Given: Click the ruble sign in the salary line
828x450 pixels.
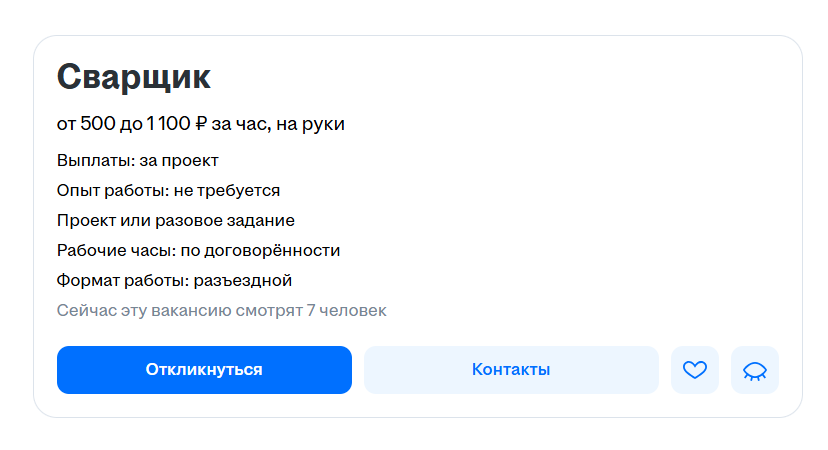Looking at the screenshot, I should [x=201, y=124].
